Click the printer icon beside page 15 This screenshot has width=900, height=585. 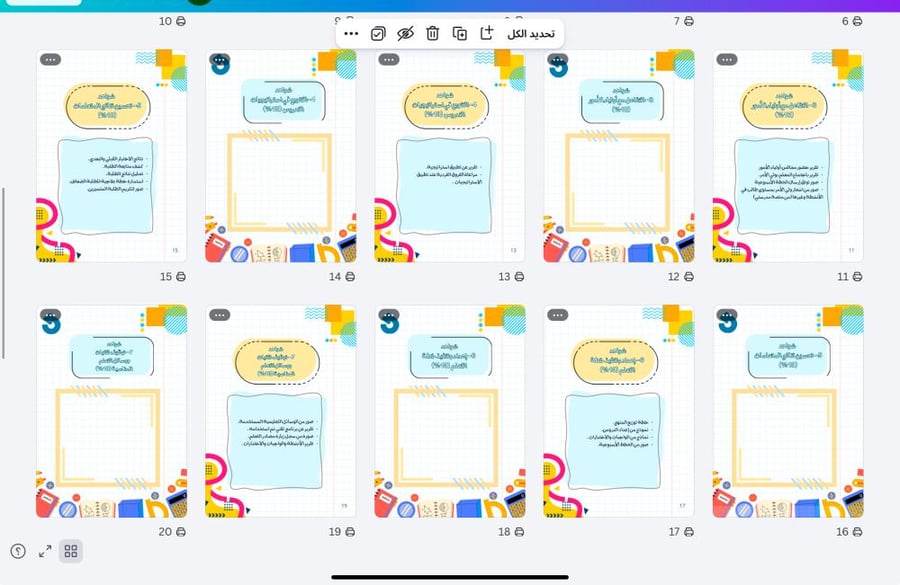[x=181, y=277]
